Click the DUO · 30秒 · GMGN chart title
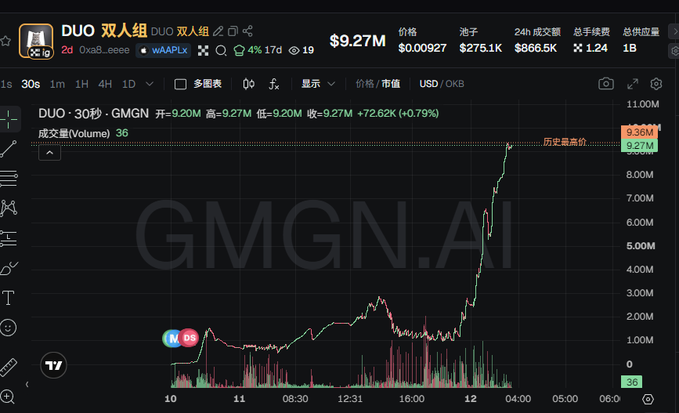679x413 pixels. pyautogui.click(x=94, y=113)
